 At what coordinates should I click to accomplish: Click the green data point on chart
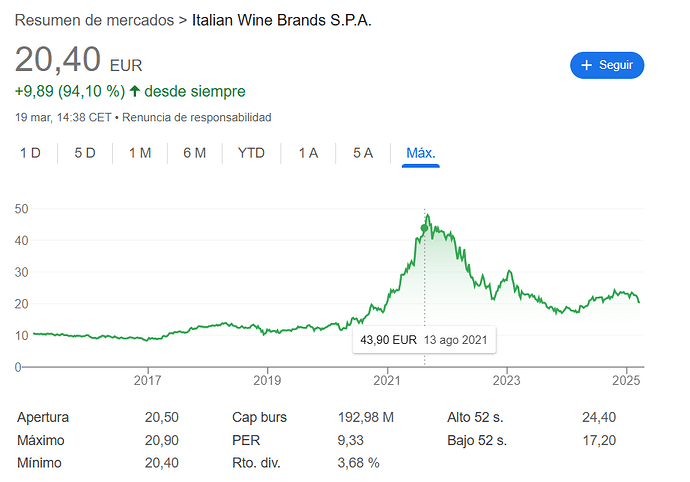point(424,228)
